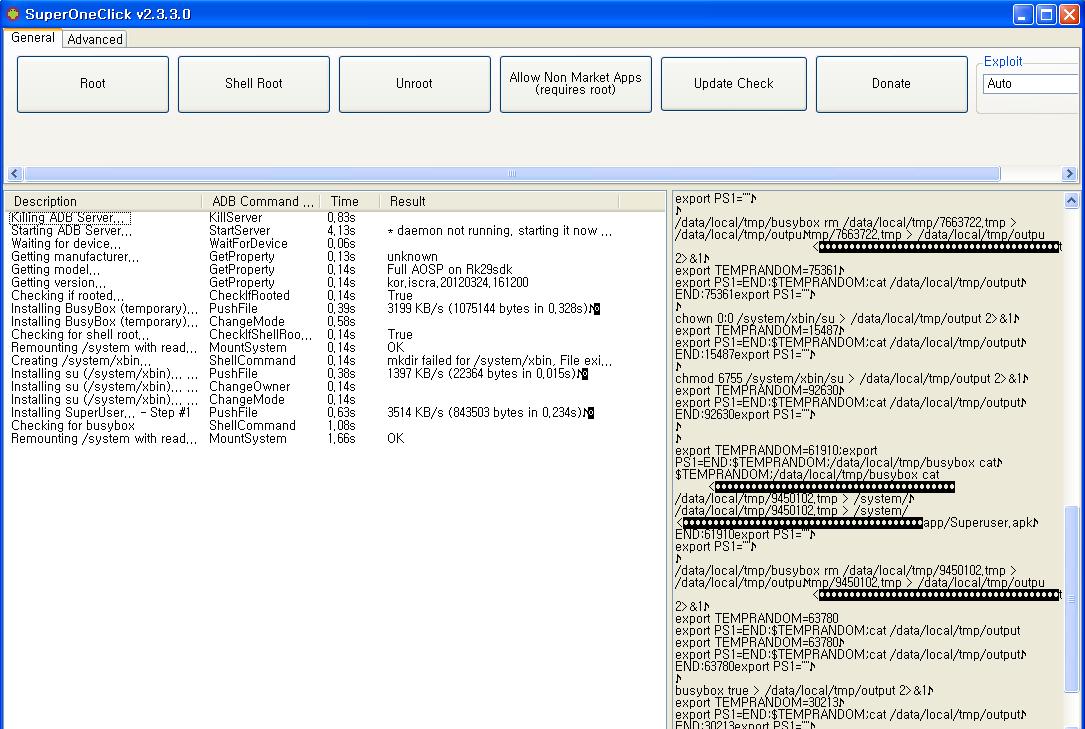Image resolution: width=1085 pixels, height=729 pixels.
Task: Click the horizontal scrollbar left arrow
Action: tap(15, 174)
